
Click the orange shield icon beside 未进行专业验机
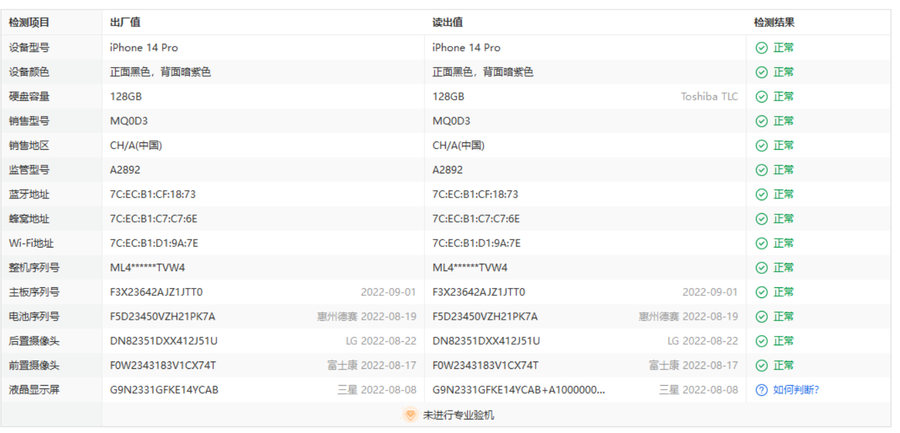pos(410,415)
